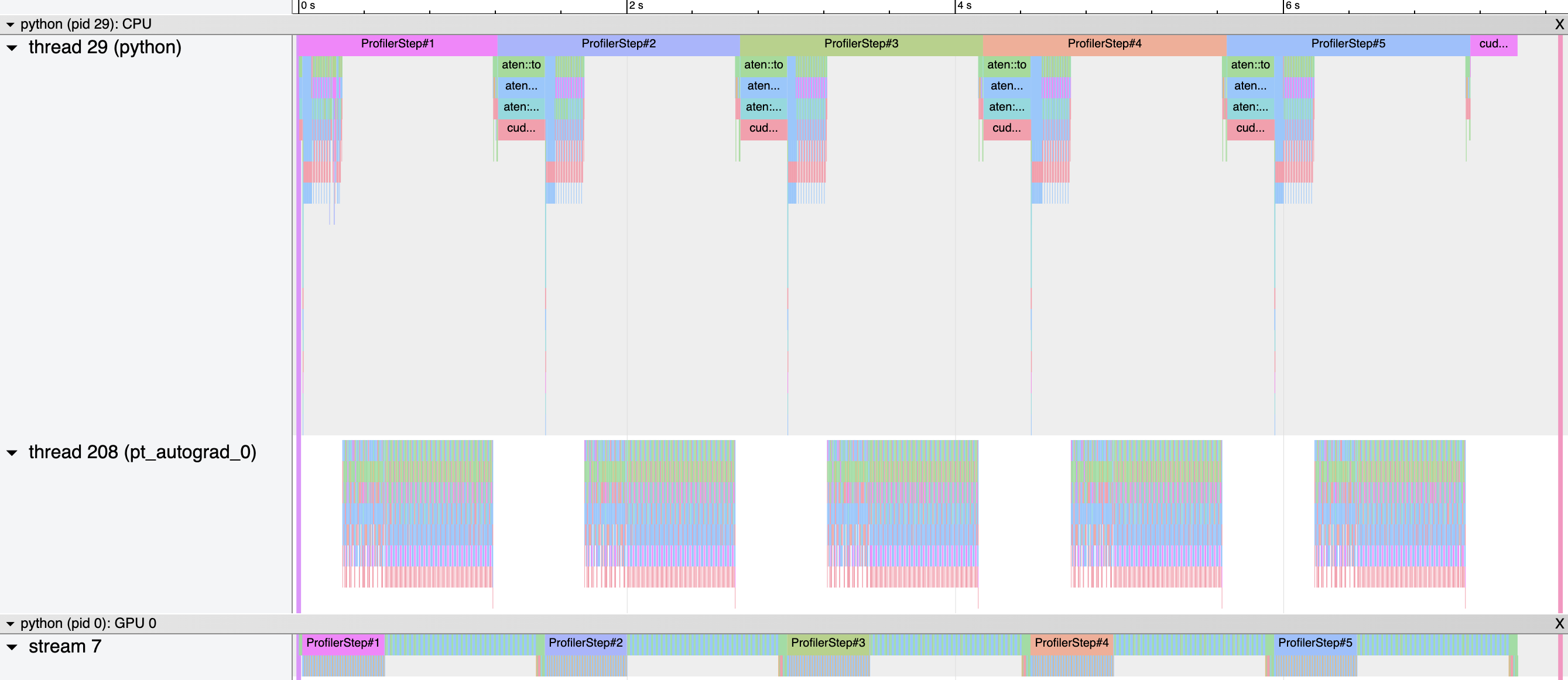The image size is (1568, 680).
Task: Close the GPU 0 process section with X
Action: (x=1559, y=623)
